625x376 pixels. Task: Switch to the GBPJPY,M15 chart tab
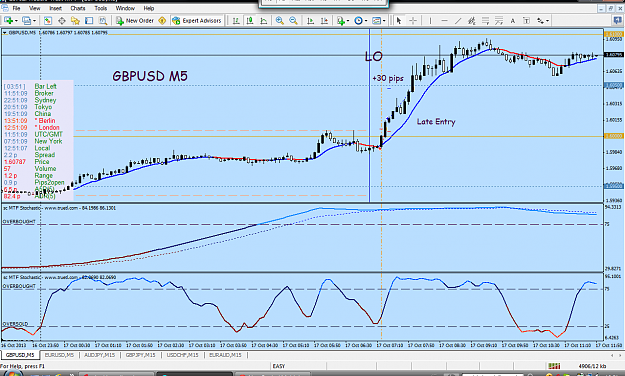(141, 354)
